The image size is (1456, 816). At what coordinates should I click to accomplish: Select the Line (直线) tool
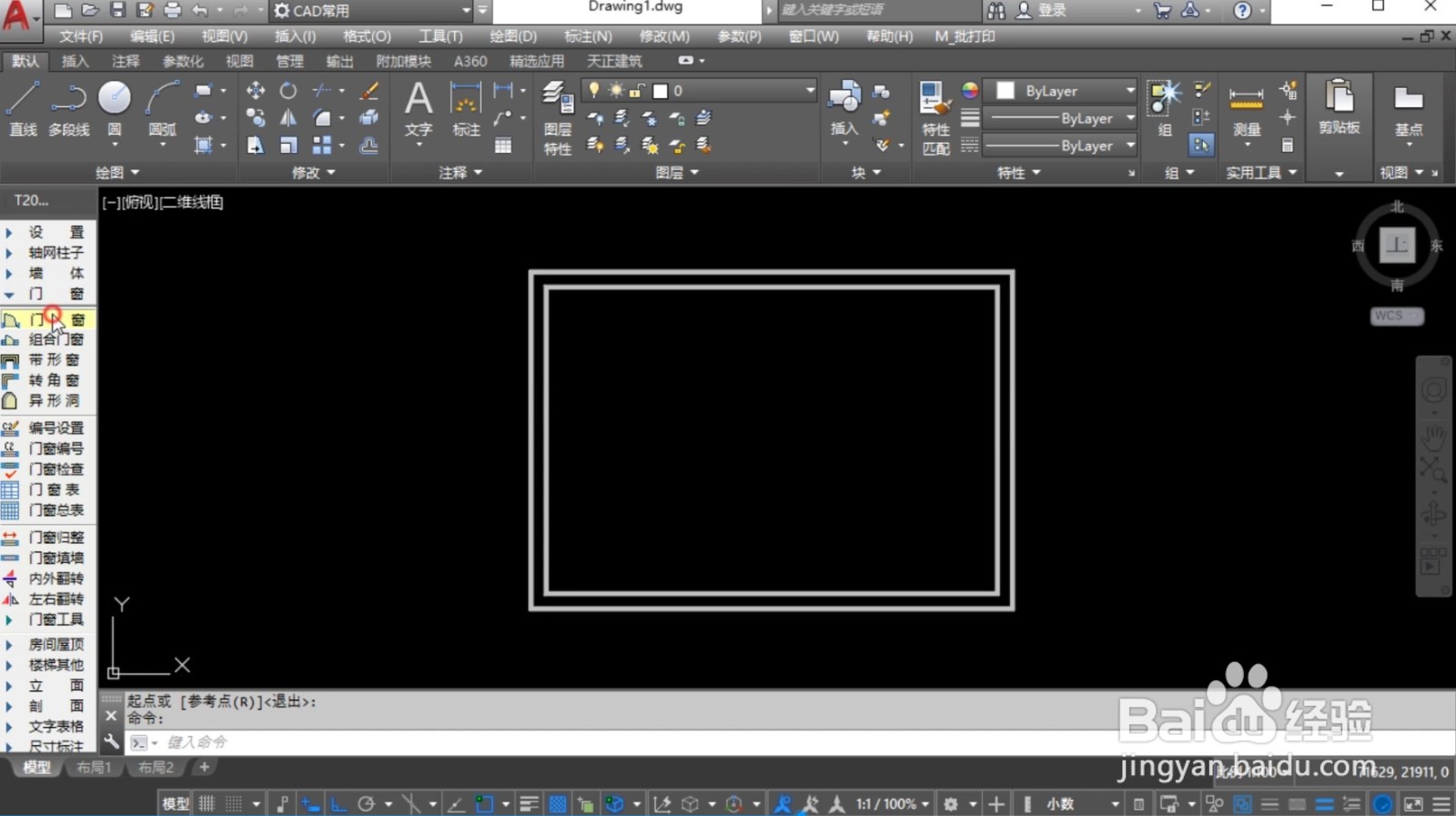(x=23, y=108)
